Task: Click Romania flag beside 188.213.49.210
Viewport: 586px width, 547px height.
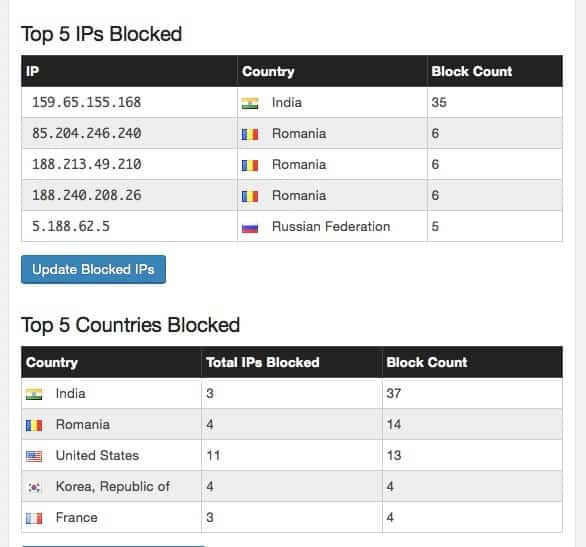Action: pos(250,165)
